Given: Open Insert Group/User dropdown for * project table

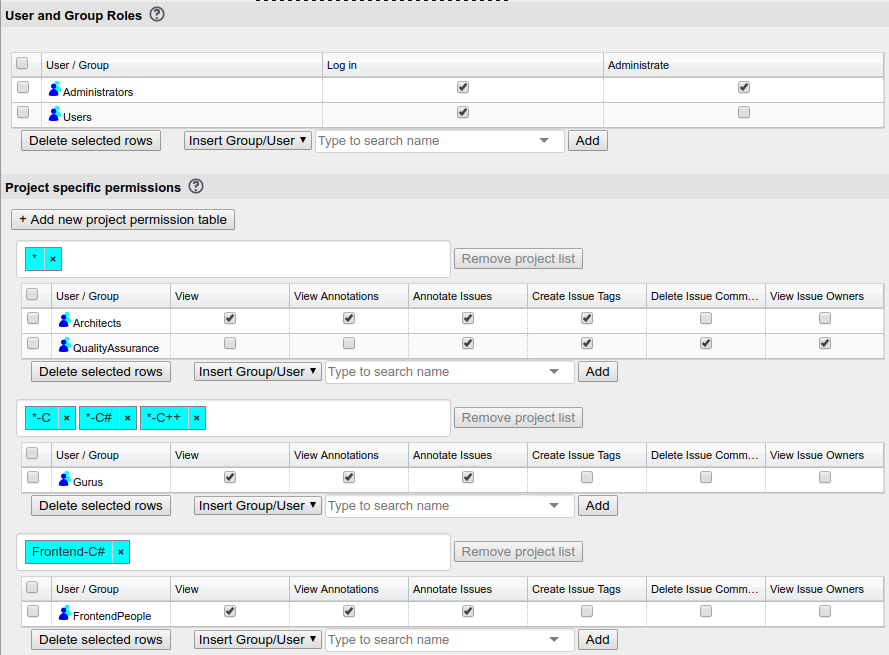Looking at the screenshot, I should pyautogui.click(x=258, y=371).
